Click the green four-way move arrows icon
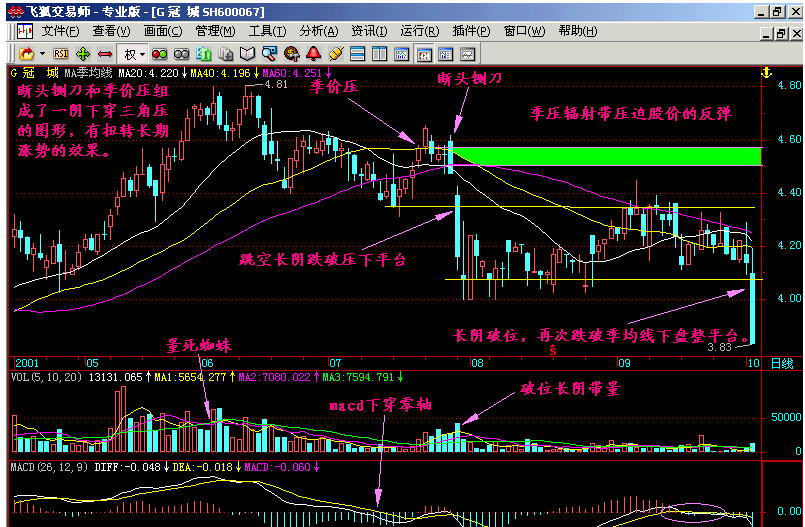 pos(83,54)
